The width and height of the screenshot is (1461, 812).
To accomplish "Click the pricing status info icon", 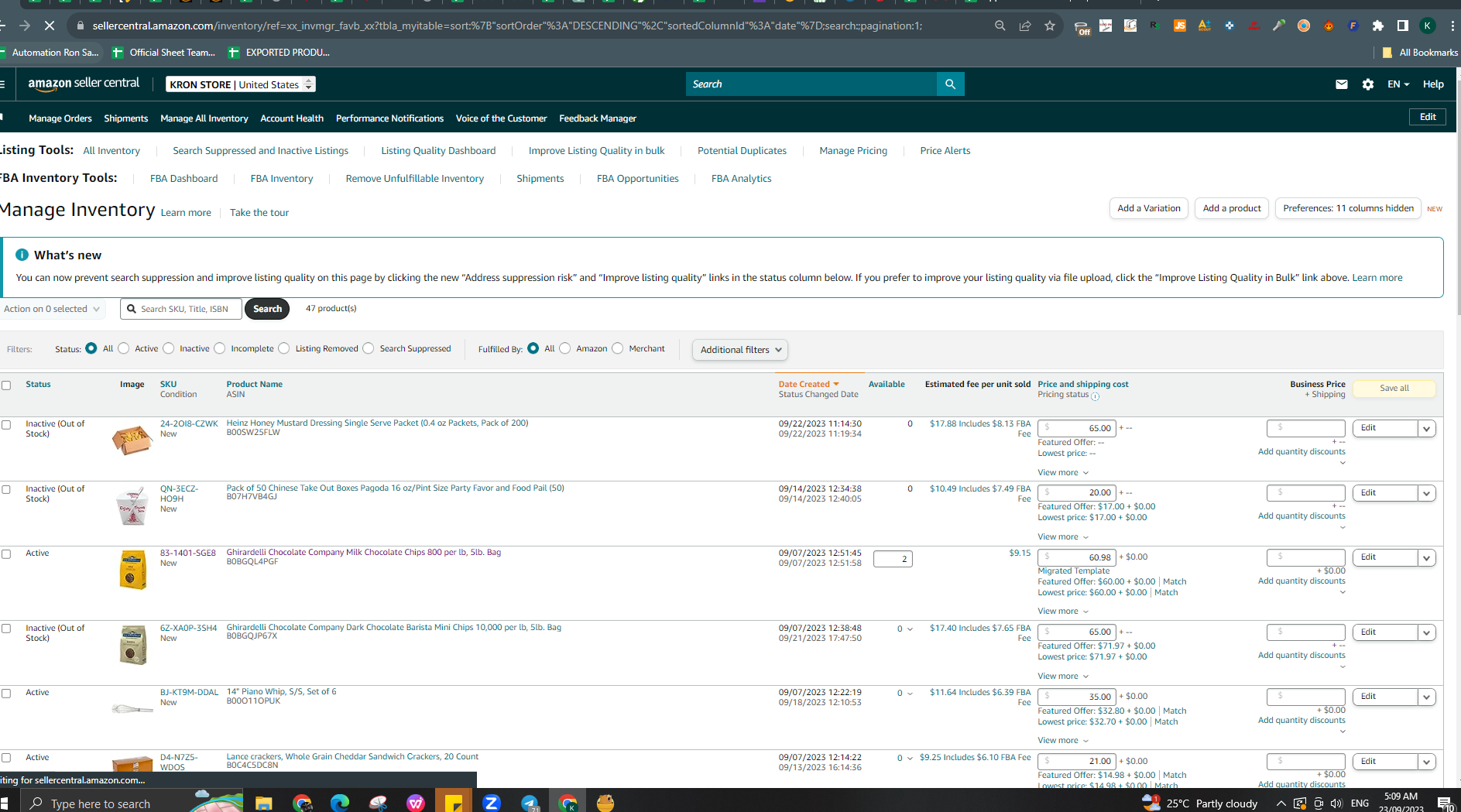I will (1095, 396).
